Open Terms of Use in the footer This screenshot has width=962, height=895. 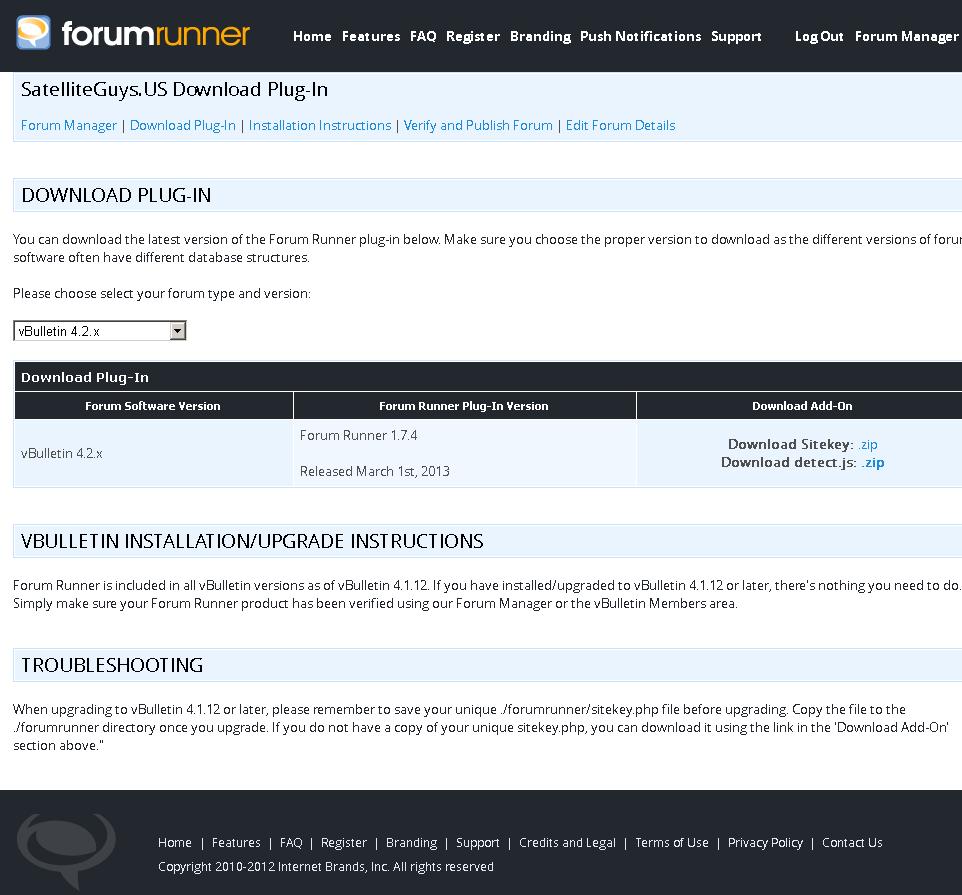(x=672, y=843)
